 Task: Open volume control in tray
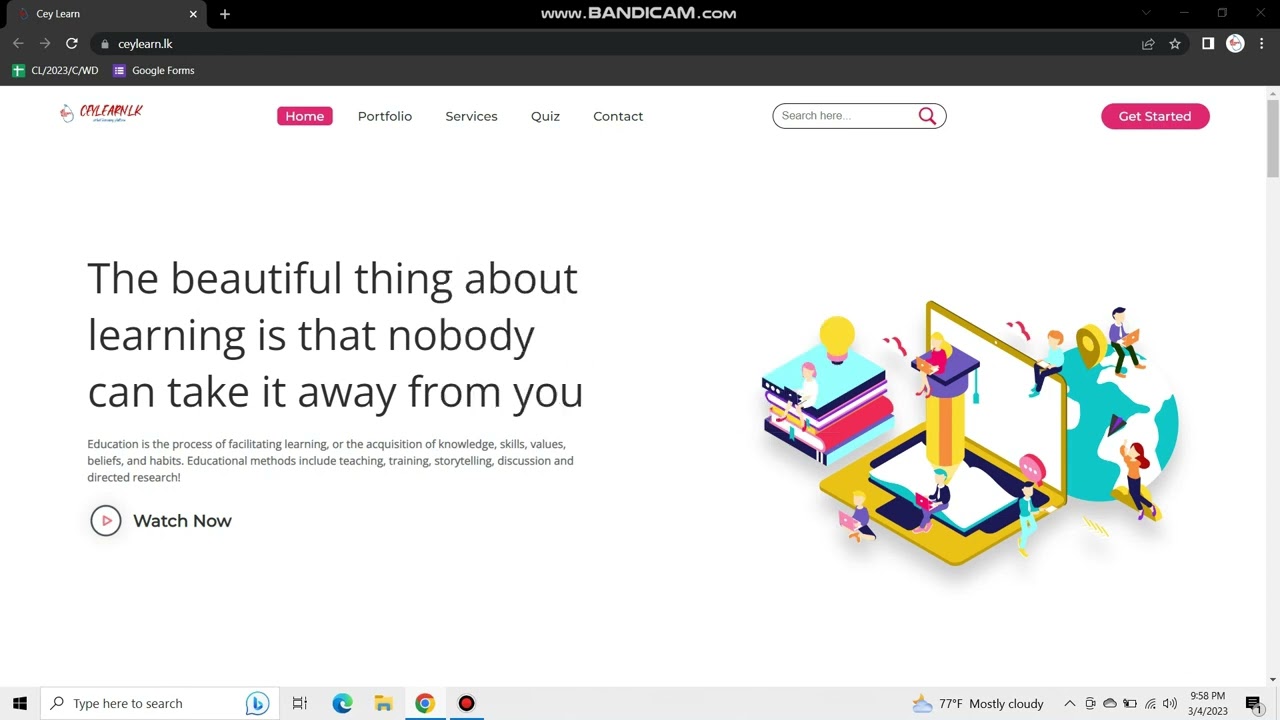click(x=1170, y=704)
